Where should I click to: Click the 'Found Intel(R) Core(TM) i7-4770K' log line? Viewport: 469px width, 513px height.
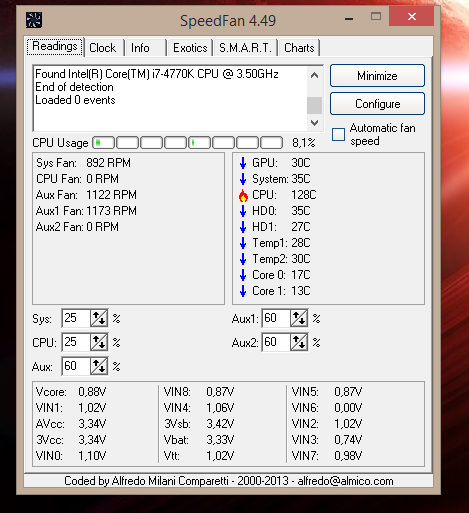click(x=157, y=74)
